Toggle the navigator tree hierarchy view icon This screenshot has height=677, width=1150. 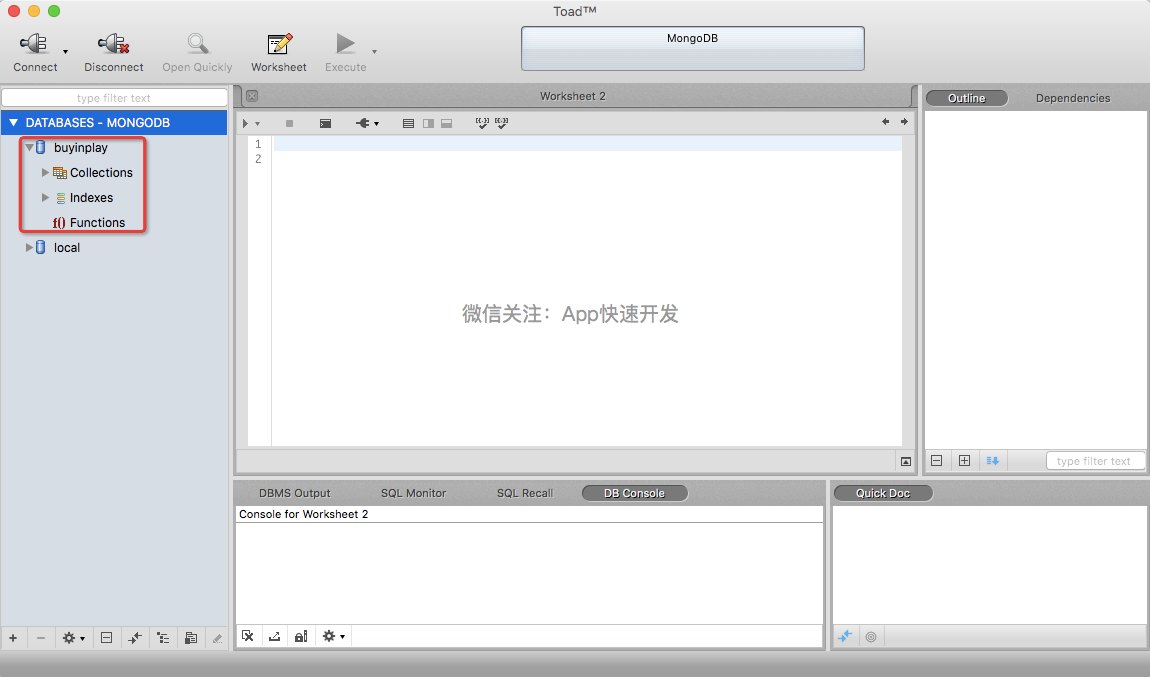click(x=163, y=638)
